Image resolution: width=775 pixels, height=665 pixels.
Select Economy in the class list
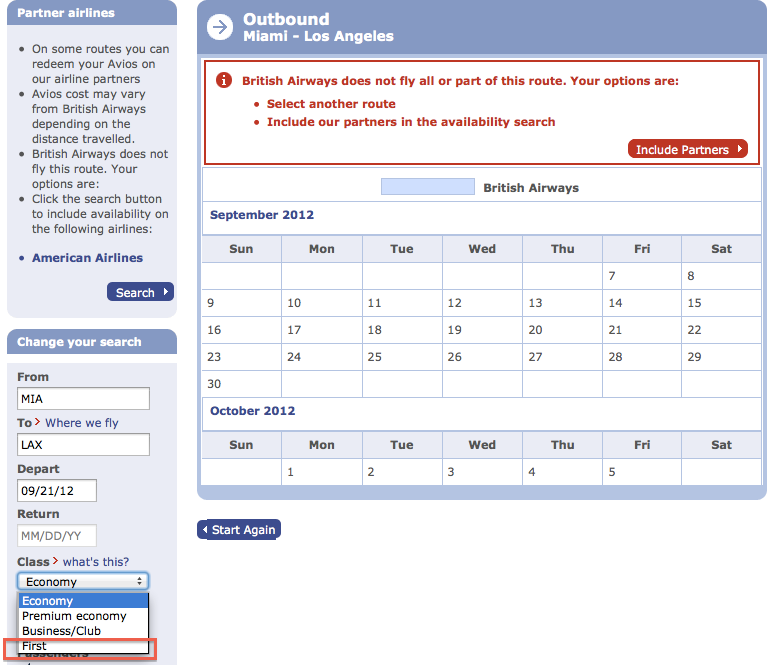pos(84,601)
